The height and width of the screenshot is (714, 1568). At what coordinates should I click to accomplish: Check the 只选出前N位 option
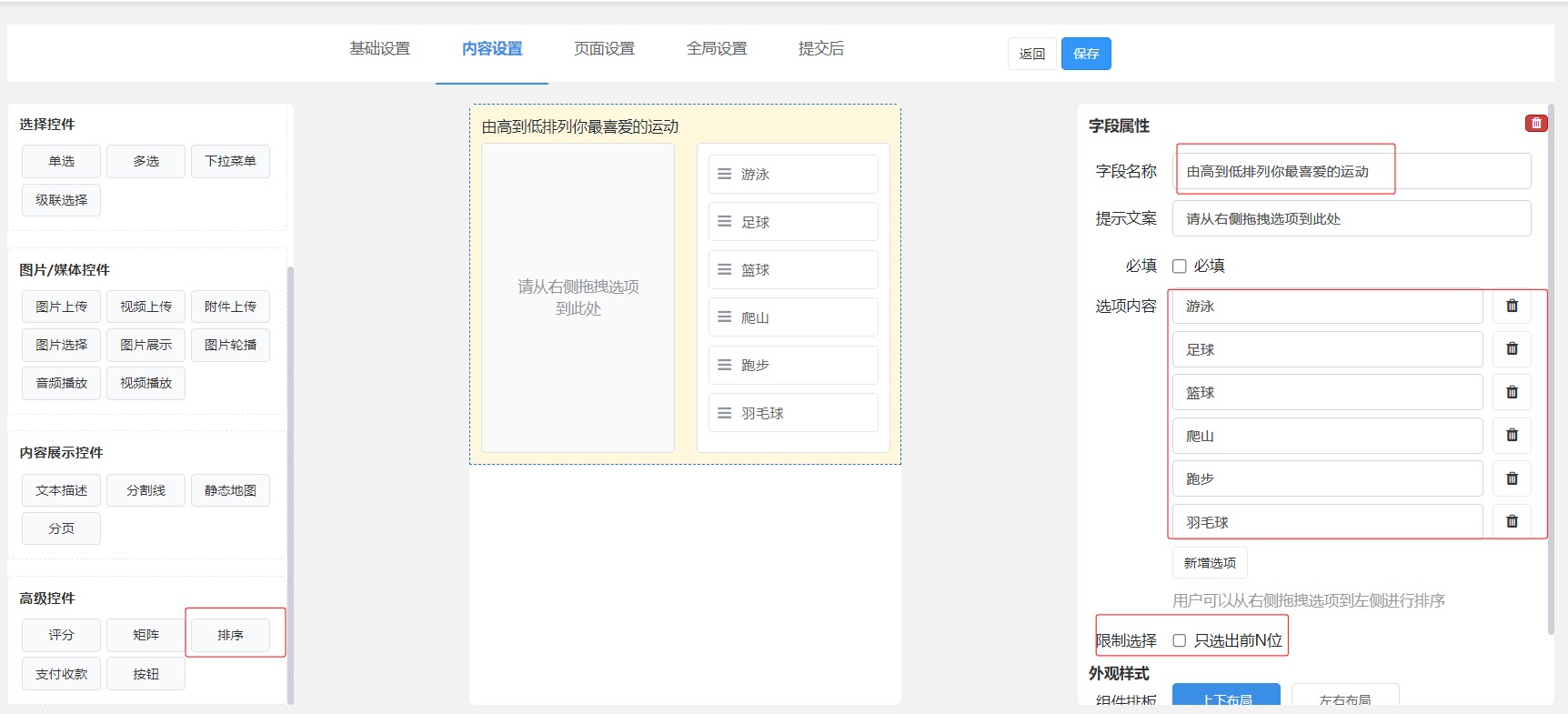(1180, 640)
